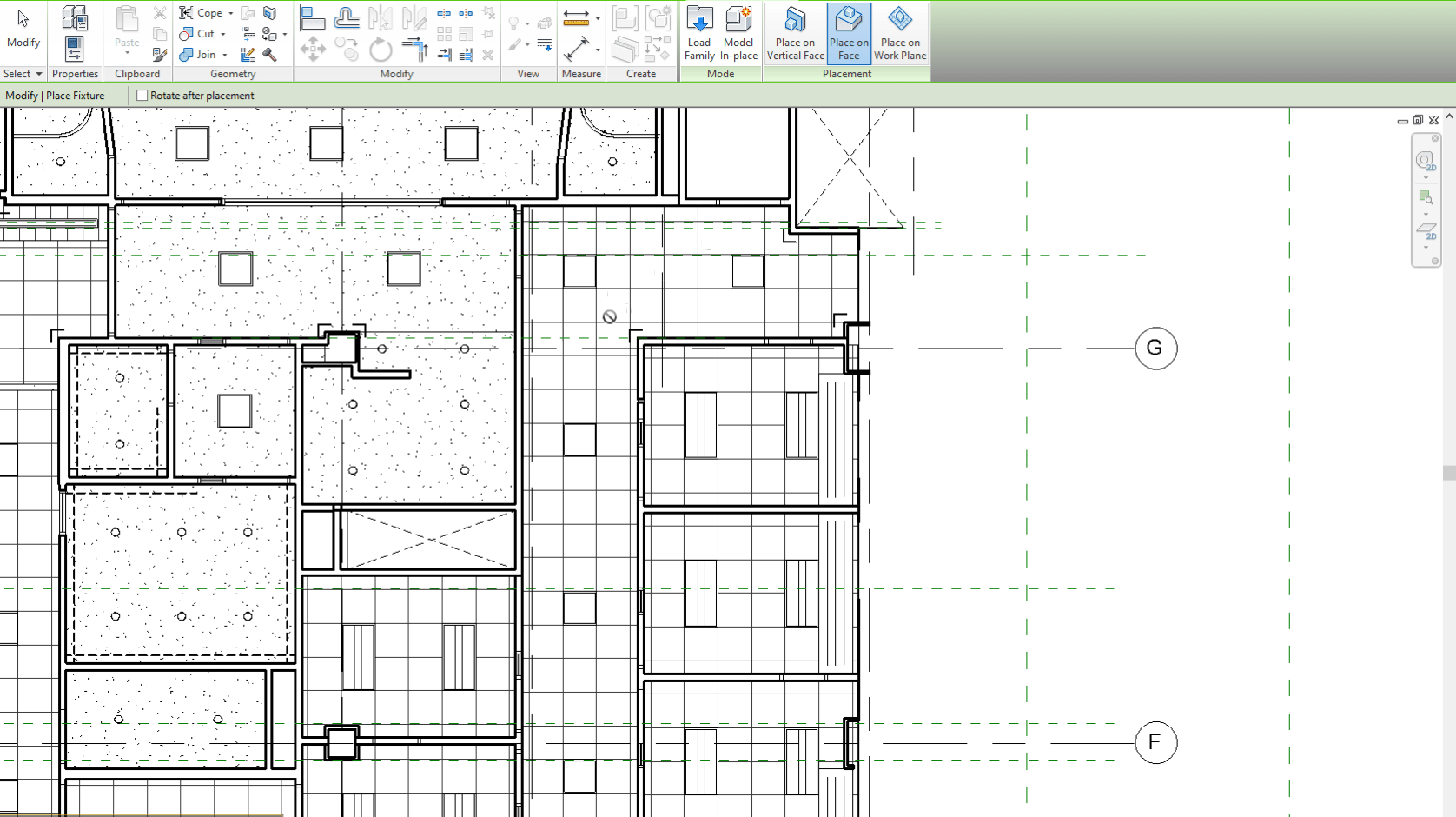Activate the Move tool
The image size is (1456, 817).
pos(312,50)
